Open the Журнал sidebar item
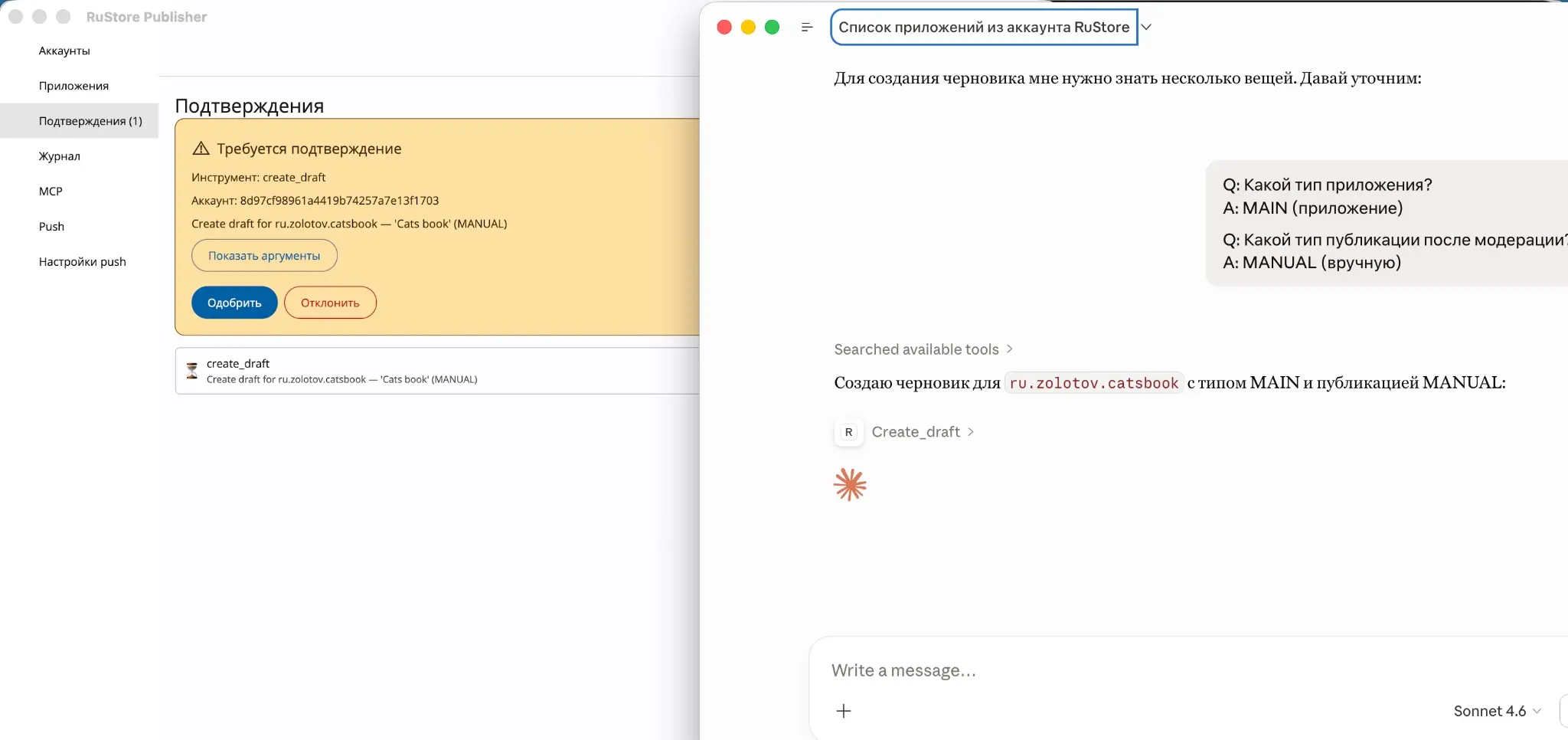The width and height of the screenshot is (1568, 740). [x=59, y=156]
